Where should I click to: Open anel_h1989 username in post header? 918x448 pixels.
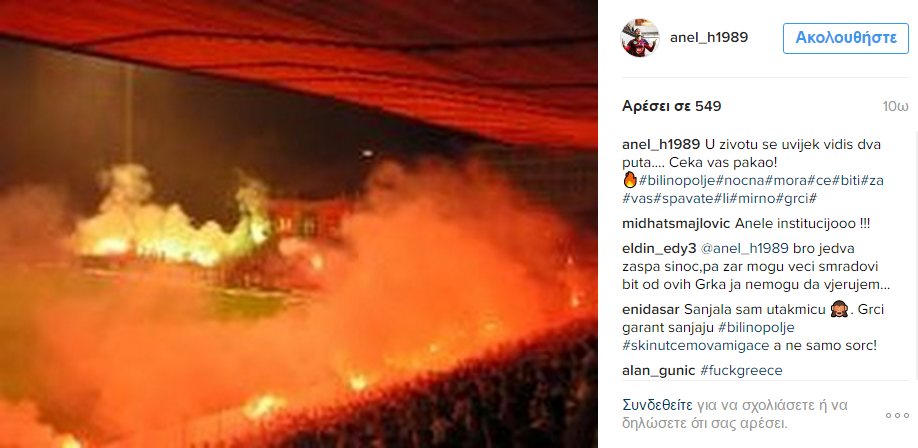(708, 37)
